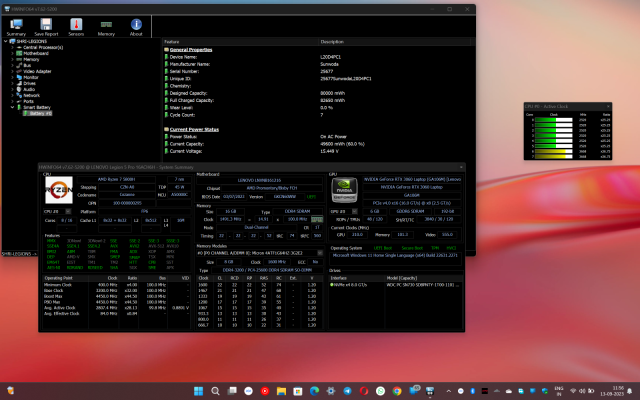640x400 pixels.
Task: Collapse SHRI-LEGION5 root node
Action: click(x=6, y=41)
